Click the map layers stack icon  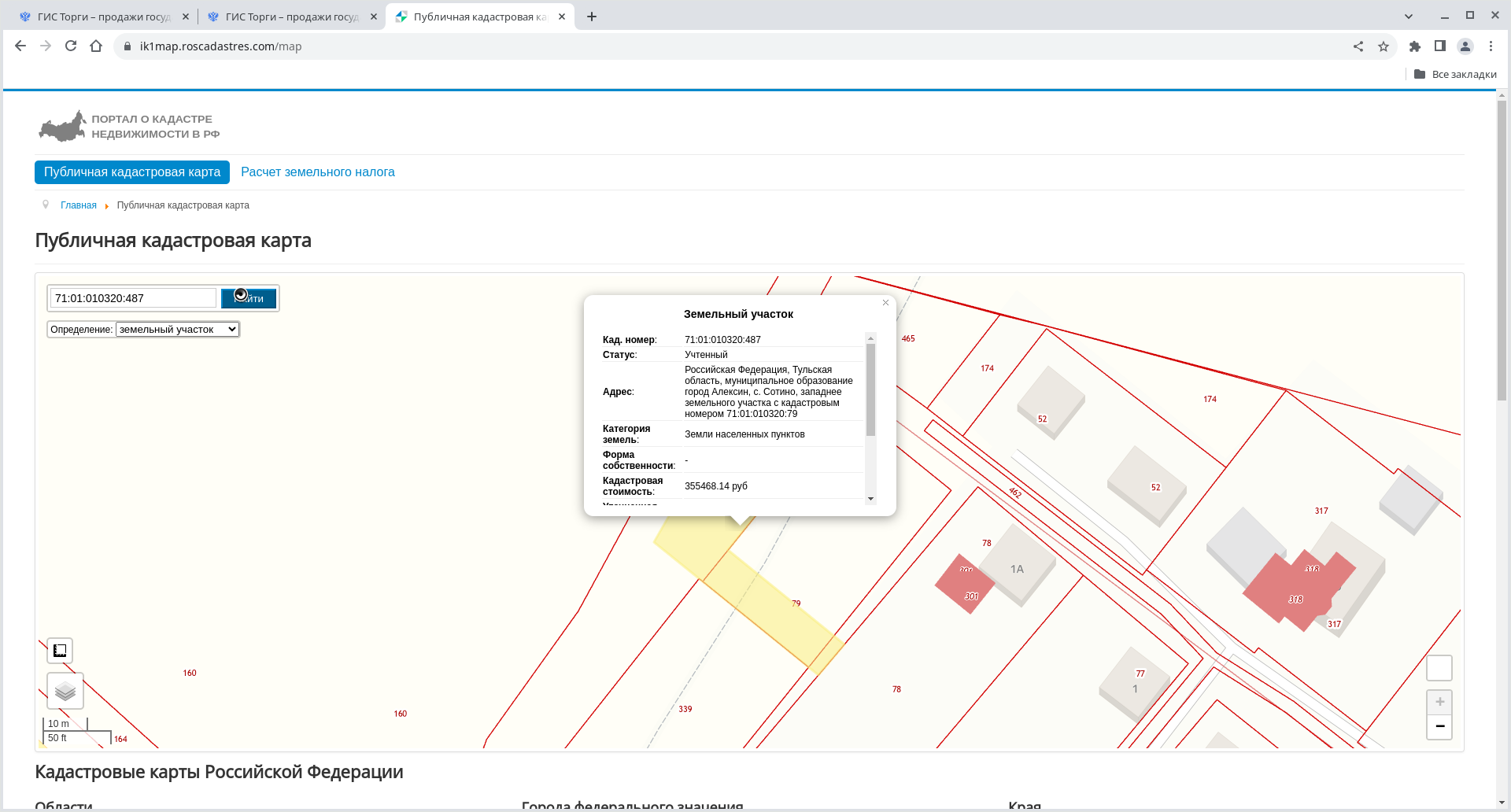click(65, 691)
